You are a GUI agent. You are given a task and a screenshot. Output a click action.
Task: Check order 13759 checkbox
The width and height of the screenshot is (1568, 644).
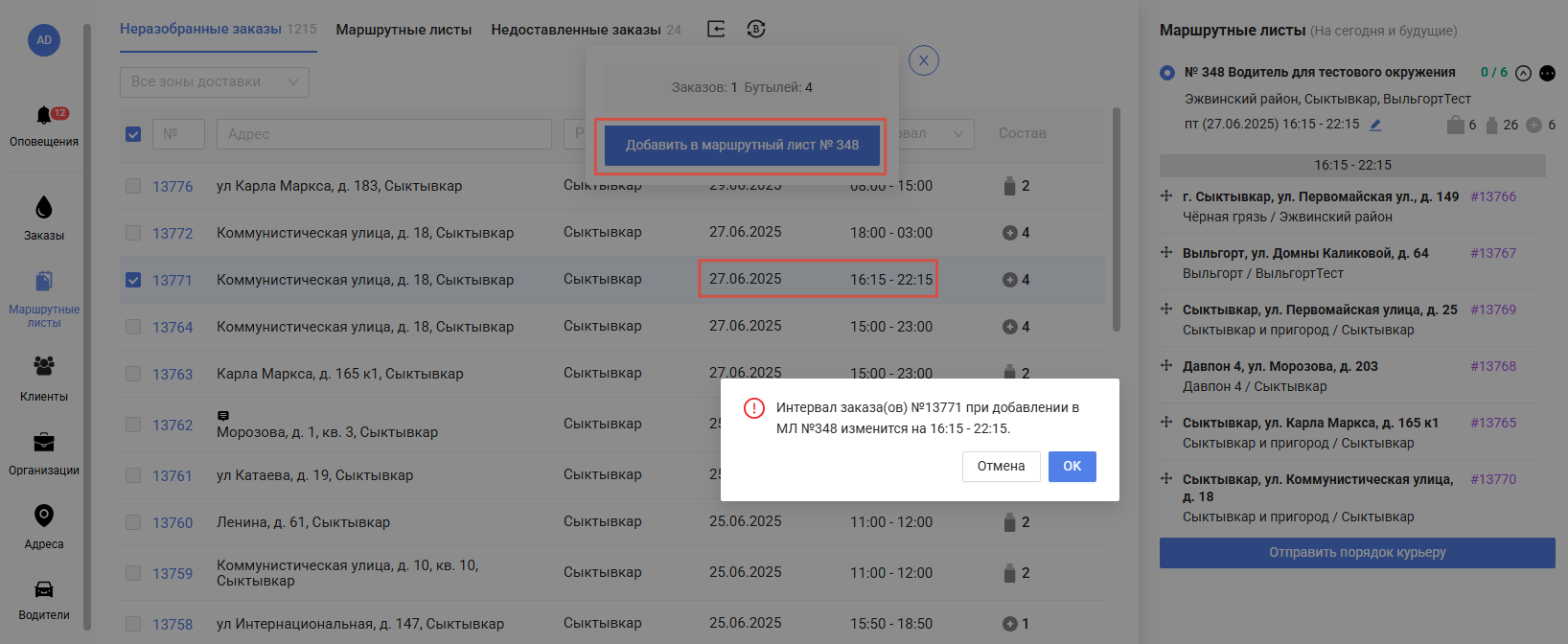pyautogui.click(x=133, y=573)
